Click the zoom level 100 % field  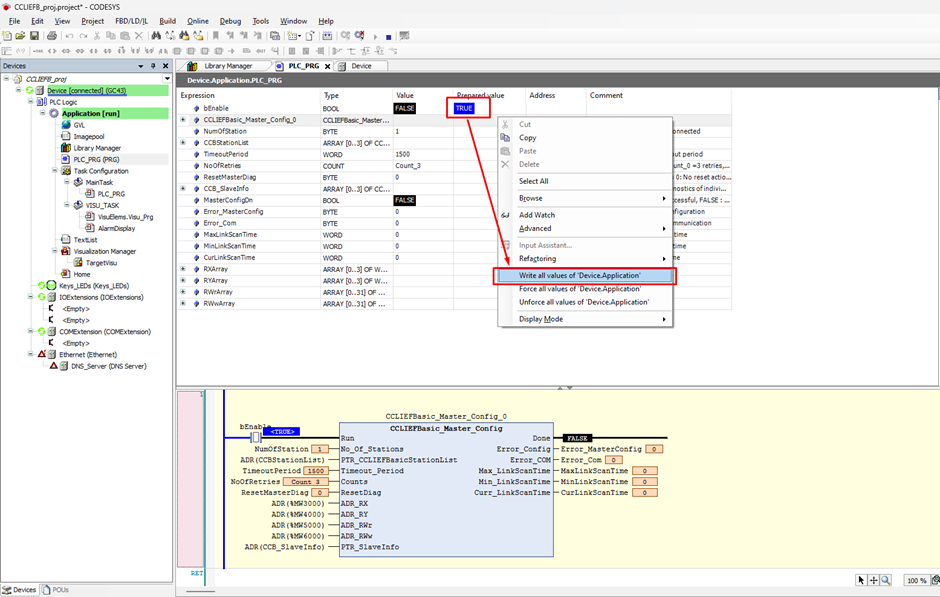pos(917,580)
